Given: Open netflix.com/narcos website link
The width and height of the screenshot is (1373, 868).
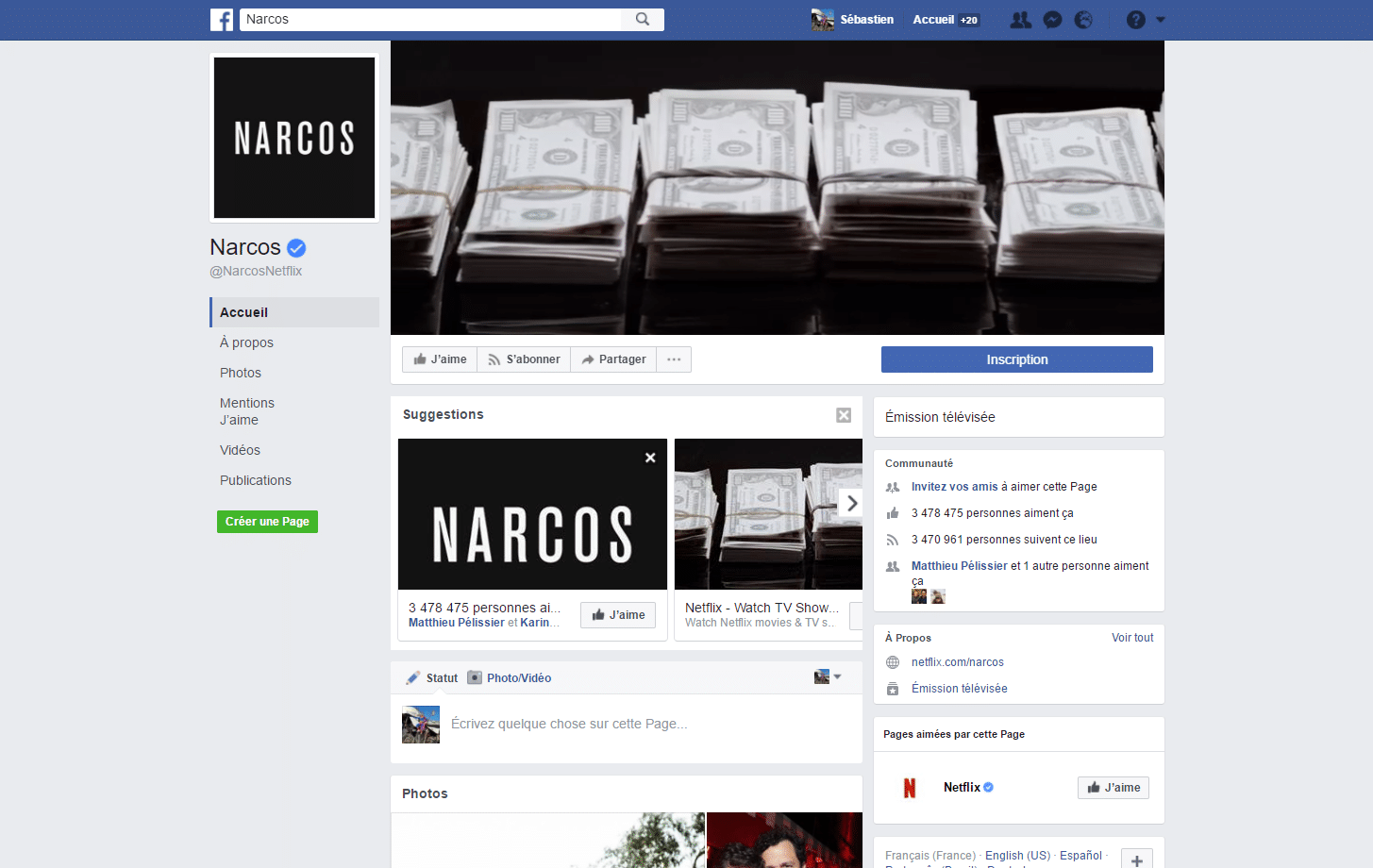Looking at the screenshot, I should point(958,662).
